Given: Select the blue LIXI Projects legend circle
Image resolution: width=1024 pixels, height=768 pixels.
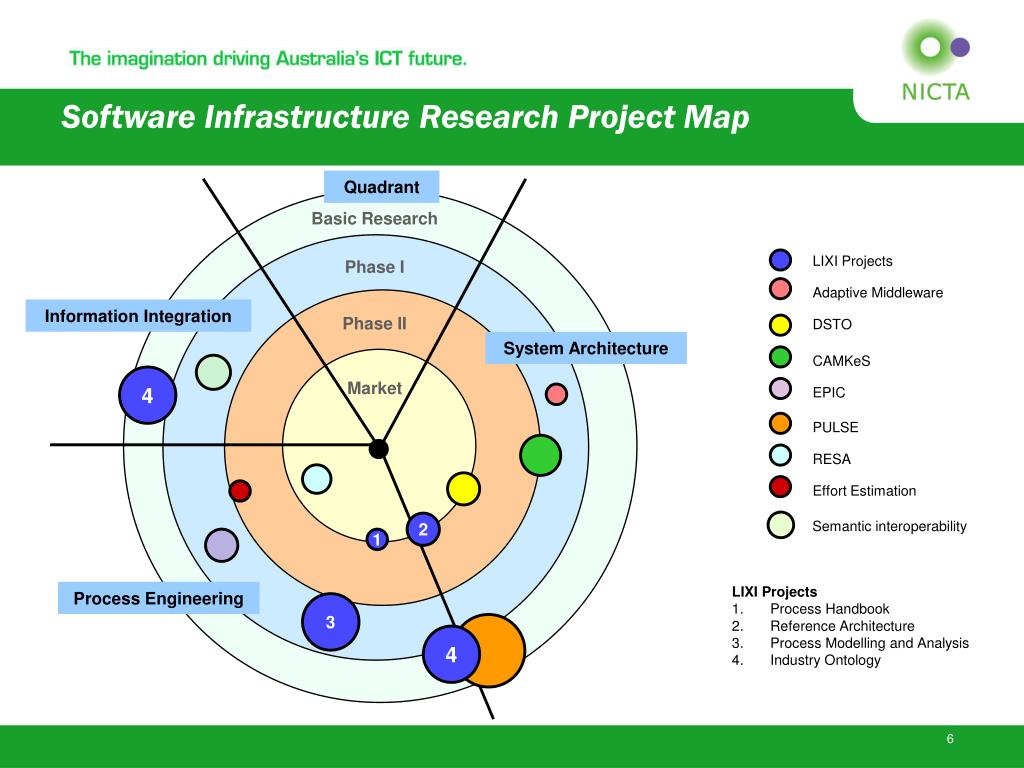Looking at the screenshot, I should tap(780, 260).
